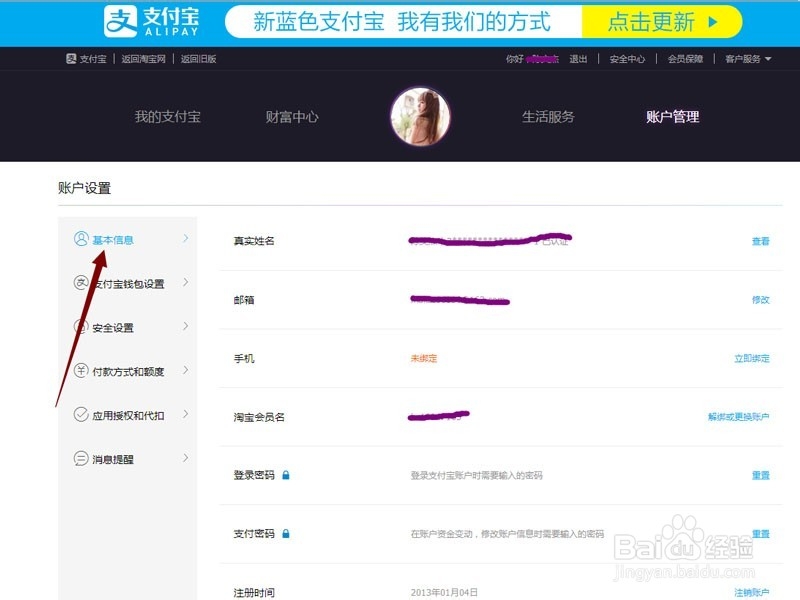
Task: Expand the 基本信息 chevron
Action: click(x=185, y=238)
